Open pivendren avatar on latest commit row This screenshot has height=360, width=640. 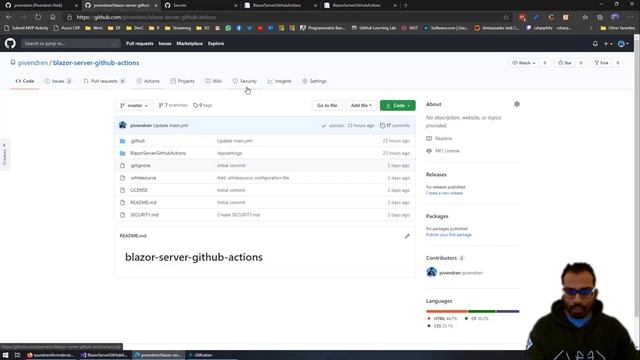[122, 125]
